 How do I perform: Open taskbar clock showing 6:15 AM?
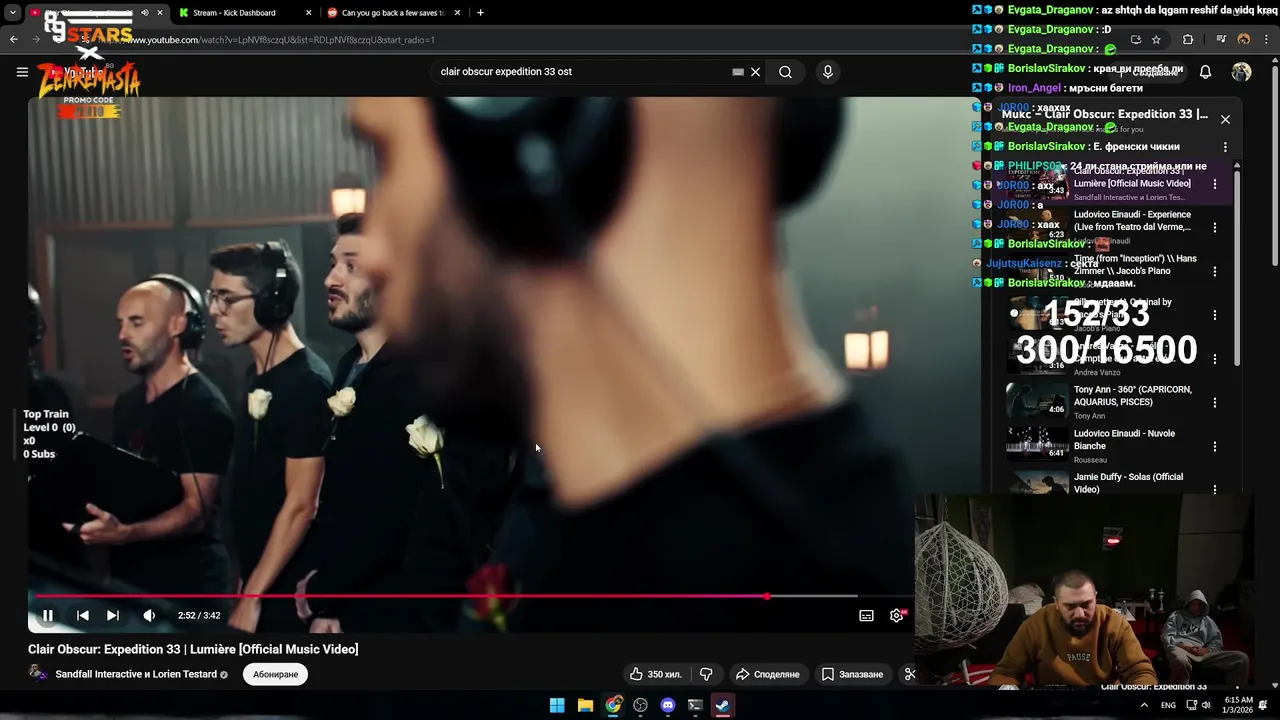[1238, 705]
